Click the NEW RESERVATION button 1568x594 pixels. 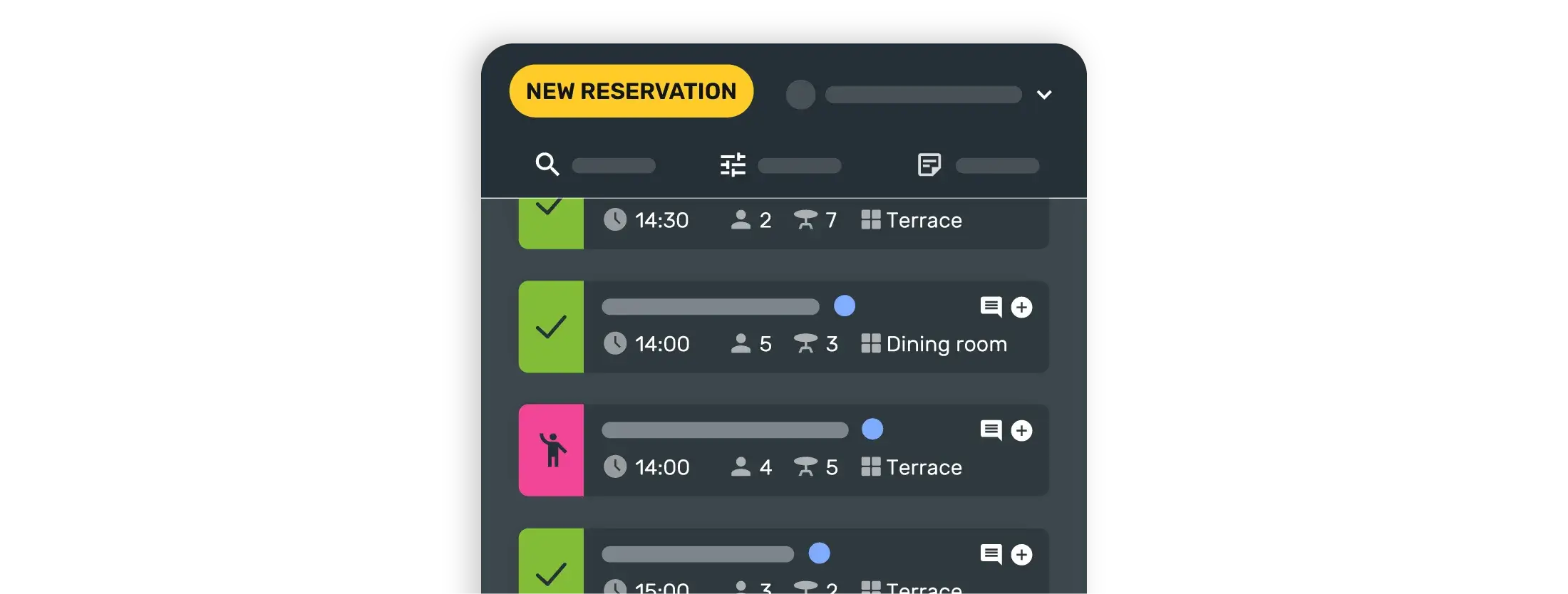[631, 91]
